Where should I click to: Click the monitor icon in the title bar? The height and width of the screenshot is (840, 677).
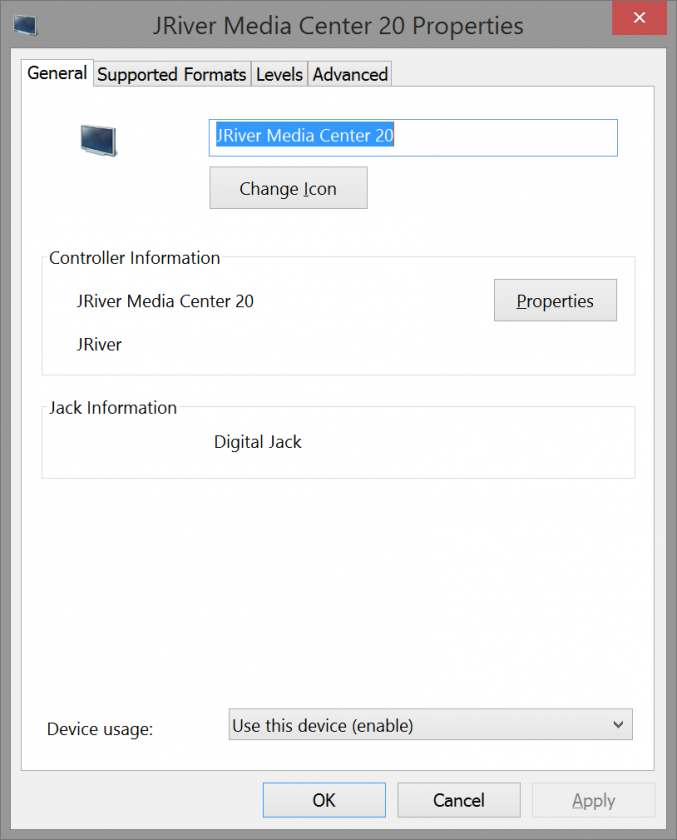click(x=25, y=25)
